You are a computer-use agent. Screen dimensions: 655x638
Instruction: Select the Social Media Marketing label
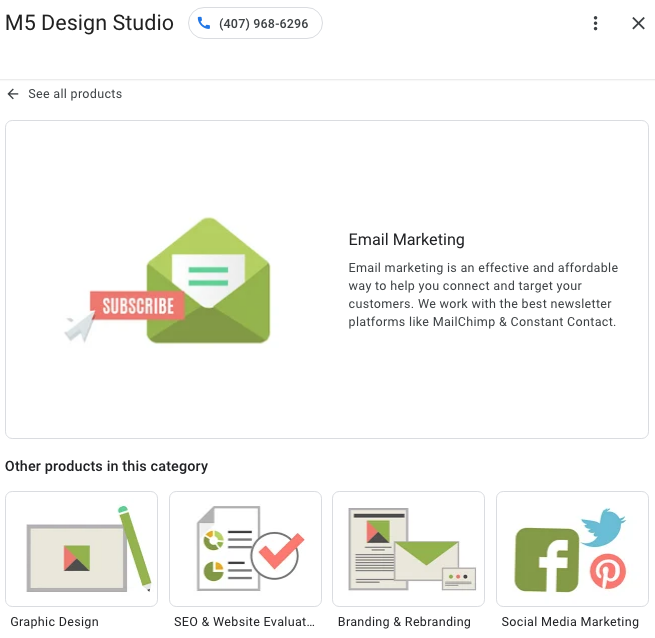[x=570, y=622]
